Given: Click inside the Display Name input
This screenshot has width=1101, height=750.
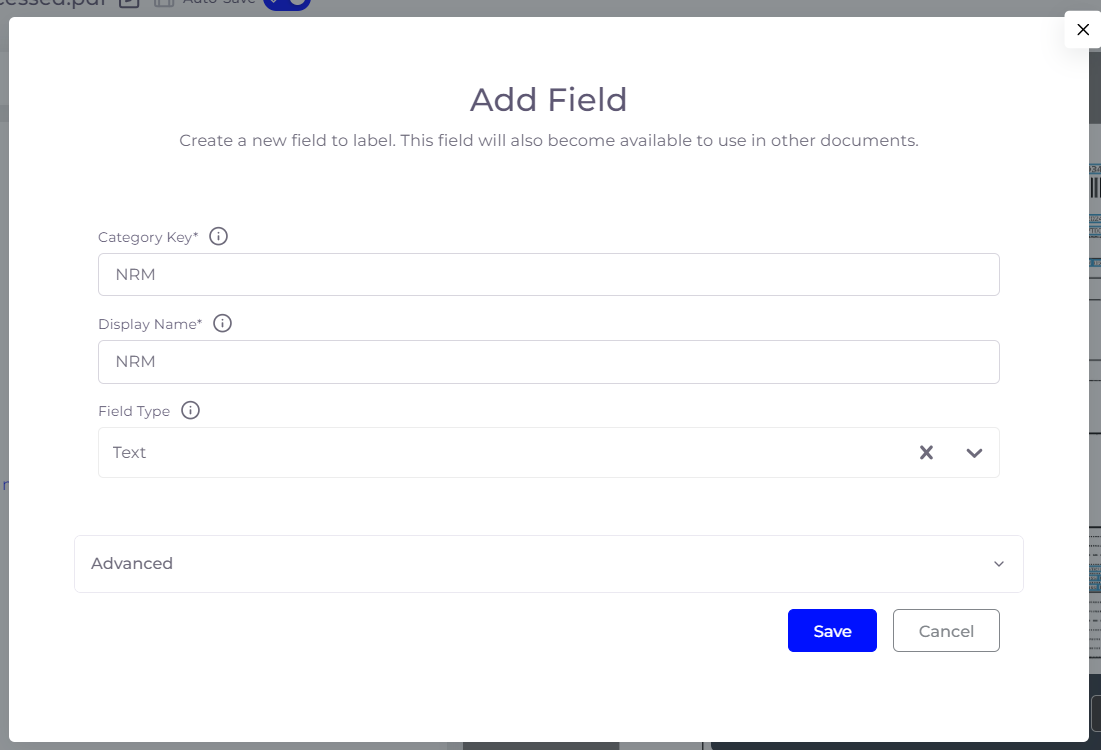Looking at the screenshot, I should 548,361.
